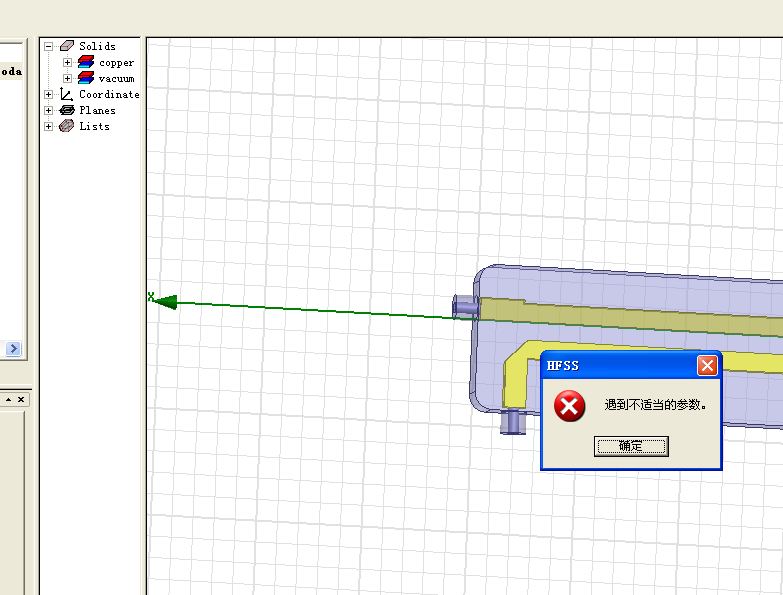Screen dimensions: 783x595
Task: Expand the Planes tree node
Action: [48, 110]
